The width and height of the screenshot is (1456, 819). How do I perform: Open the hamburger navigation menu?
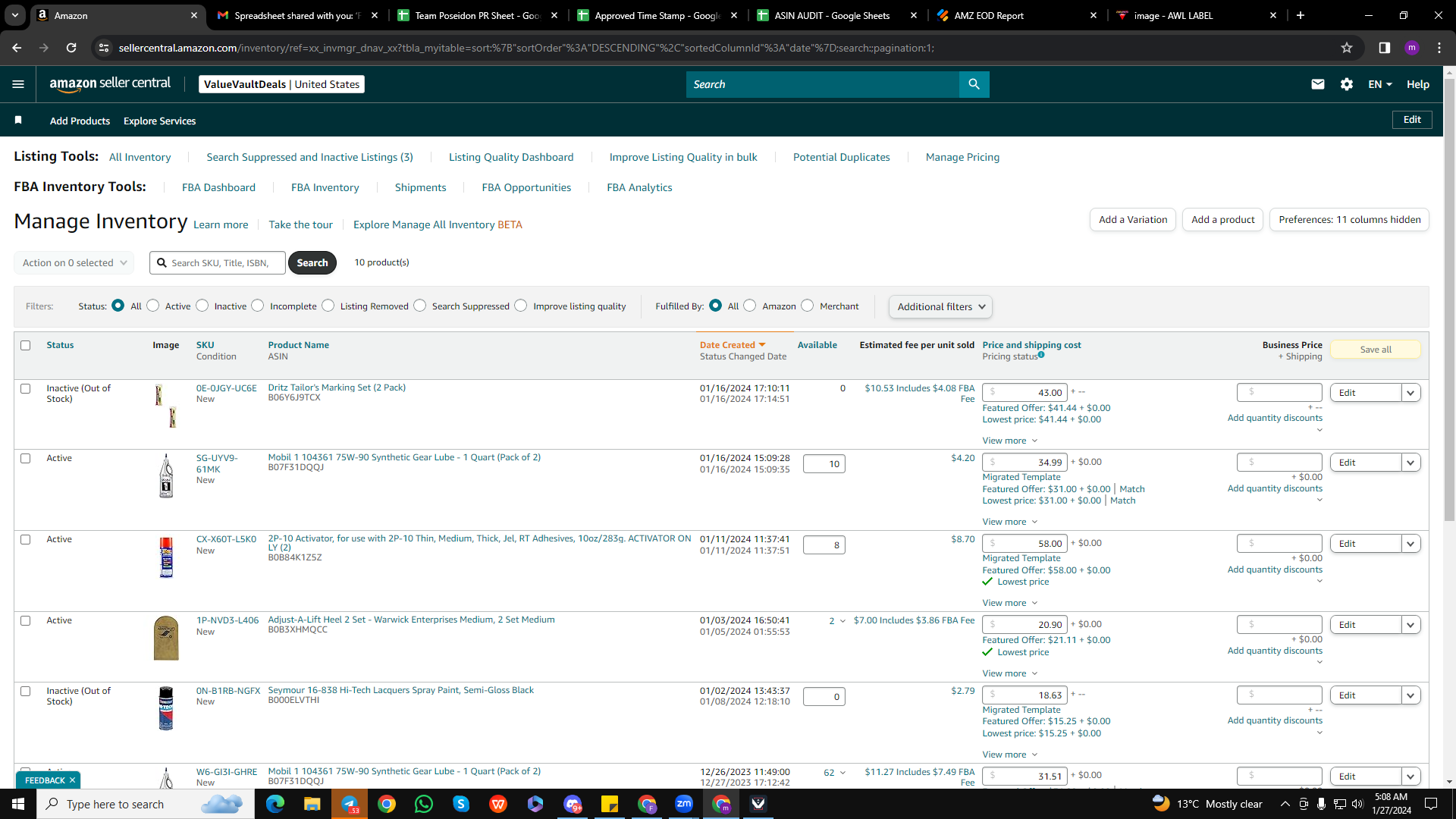[18, 84]
